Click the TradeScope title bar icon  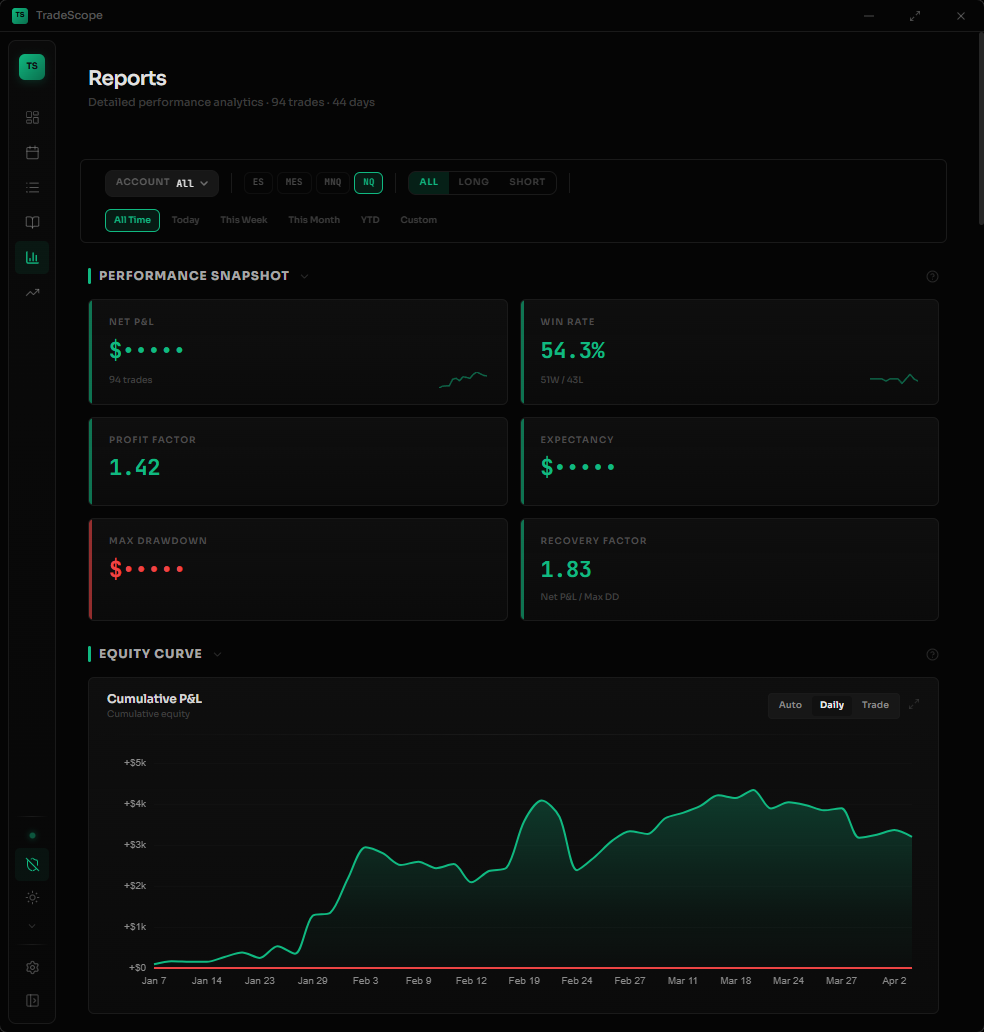coord(20,15)
